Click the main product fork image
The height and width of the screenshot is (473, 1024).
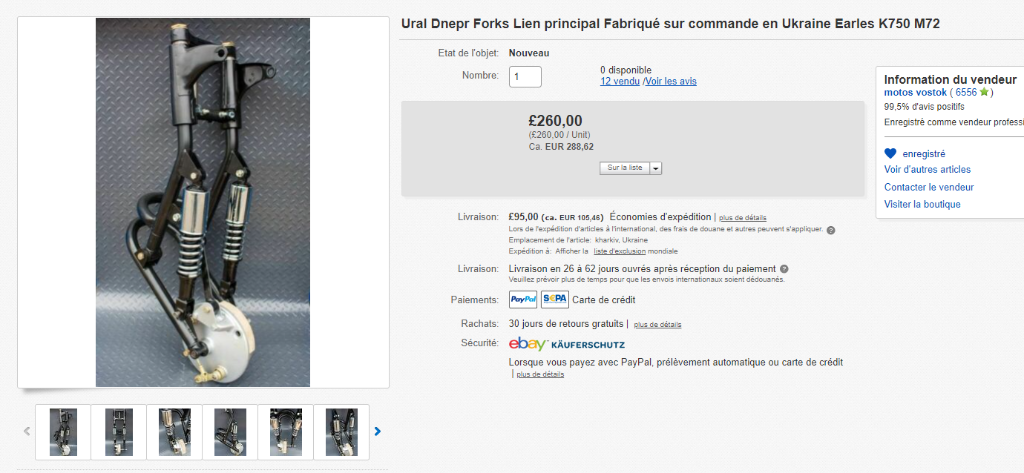[x=203, y=202]
